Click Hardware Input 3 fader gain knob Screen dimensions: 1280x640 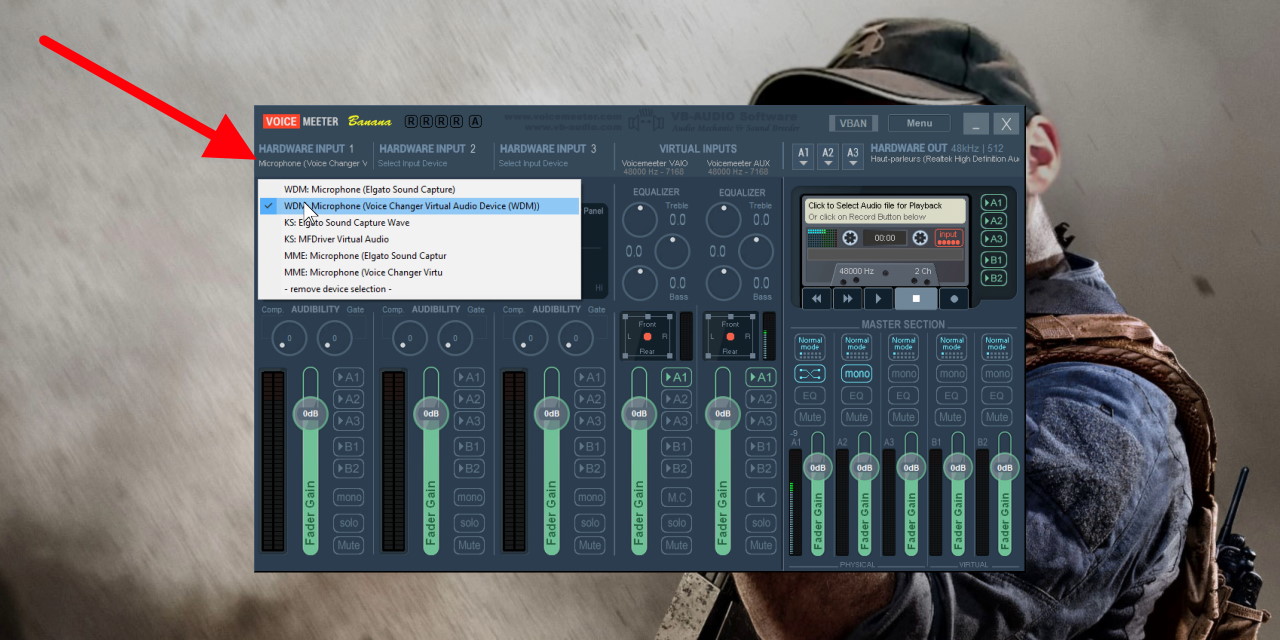[x=551, y=413]
